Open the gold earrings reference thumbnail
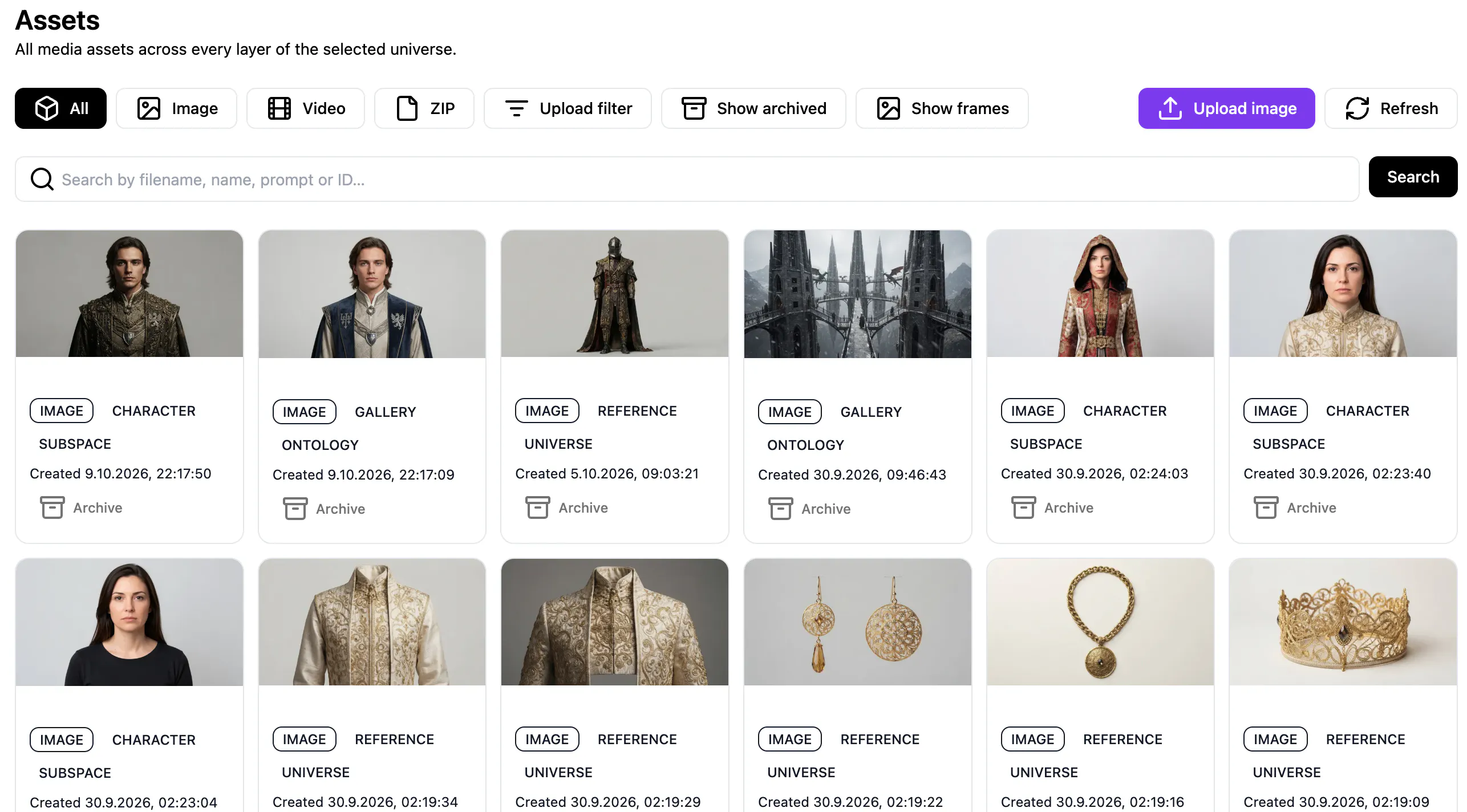 click(858, 622)
